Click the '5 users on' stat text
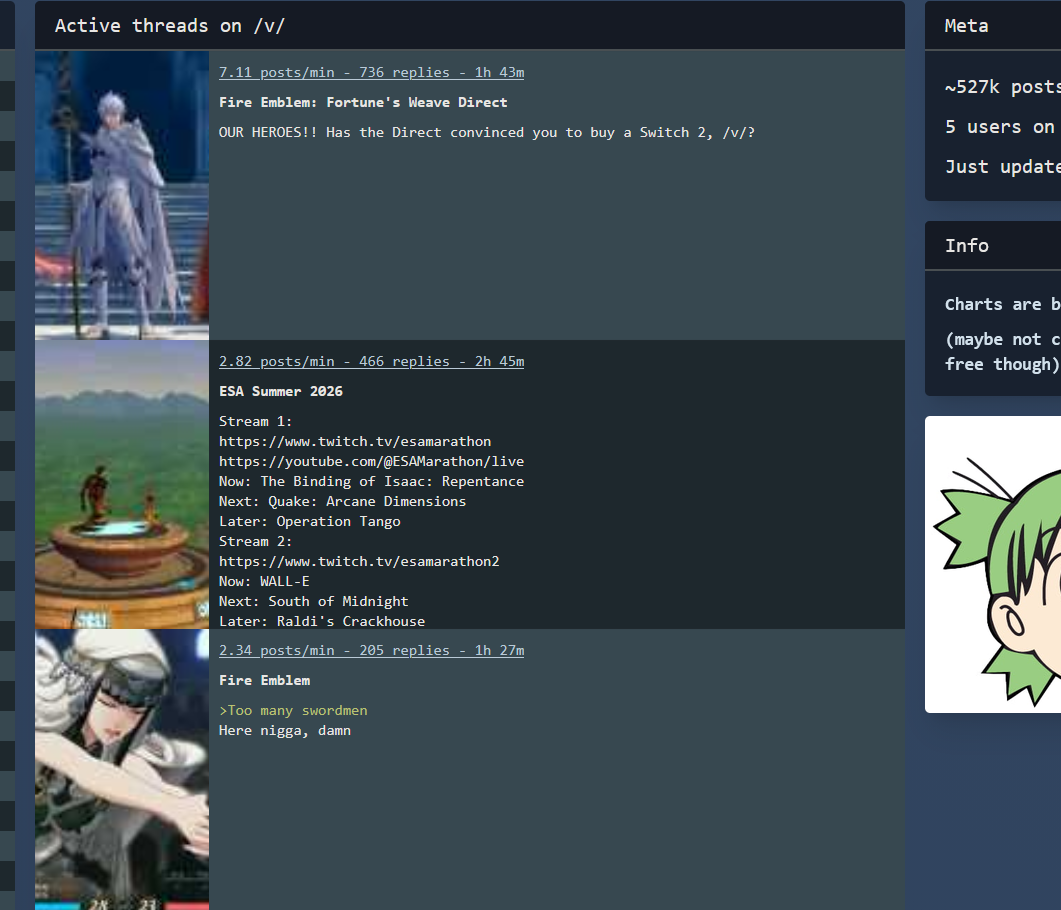 click(999, 127)
